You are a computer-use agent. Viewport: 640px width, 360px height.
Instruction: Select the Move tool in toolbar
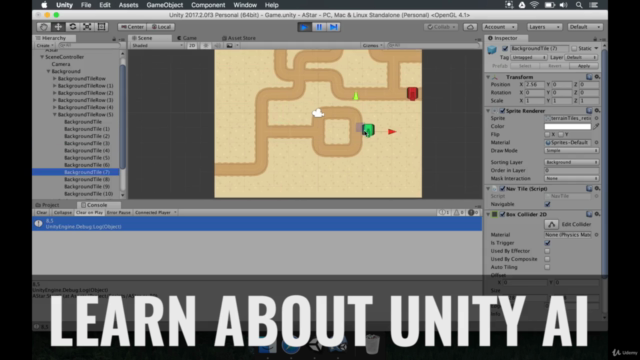[x=58, y=27]
